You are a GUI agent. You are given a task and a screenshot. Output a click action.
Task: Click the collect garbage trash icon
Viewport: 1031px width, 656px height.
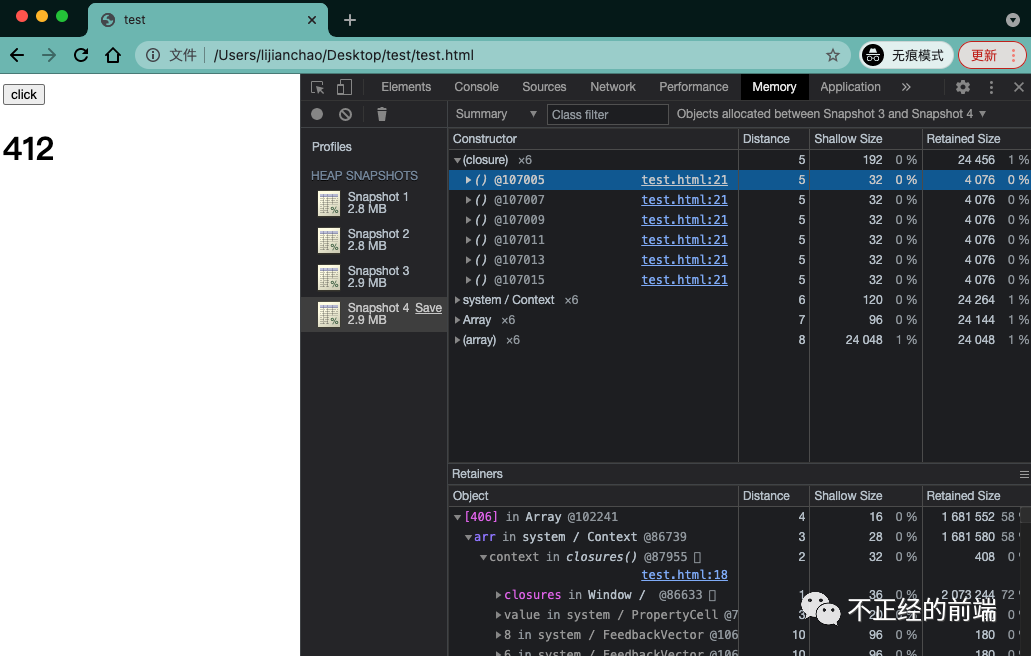click(x=381, y=114)
